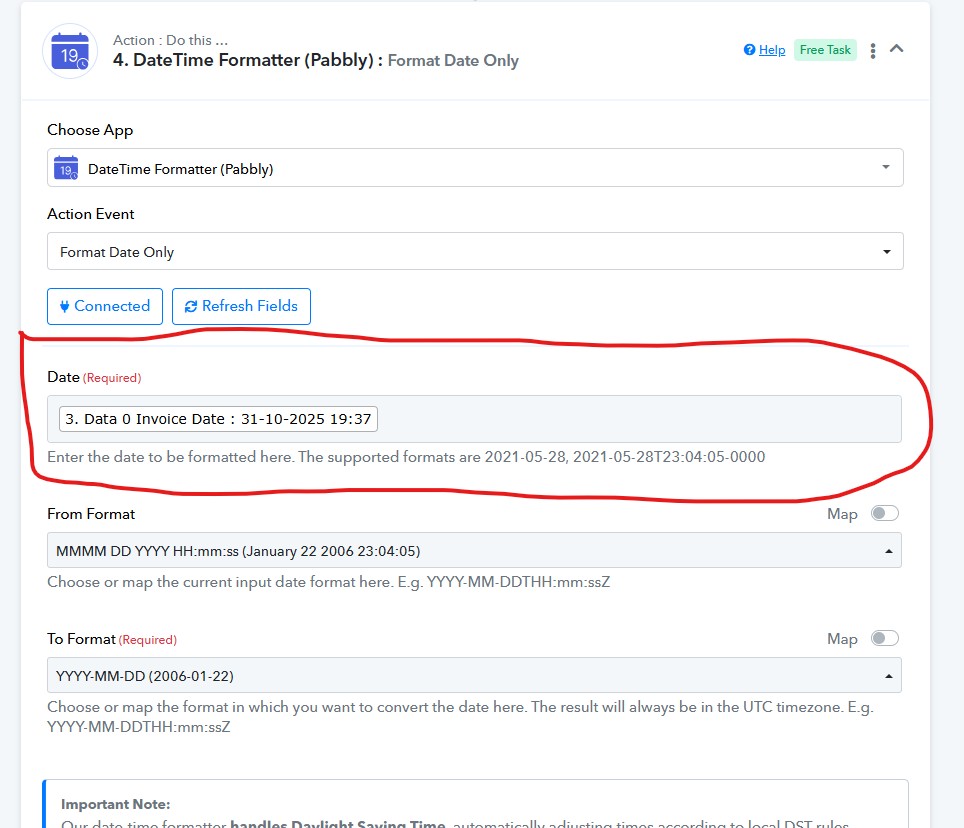This screenshot has width=964, height=828.
Task: Click the green Free Task badge
Action: click(825, 50)
